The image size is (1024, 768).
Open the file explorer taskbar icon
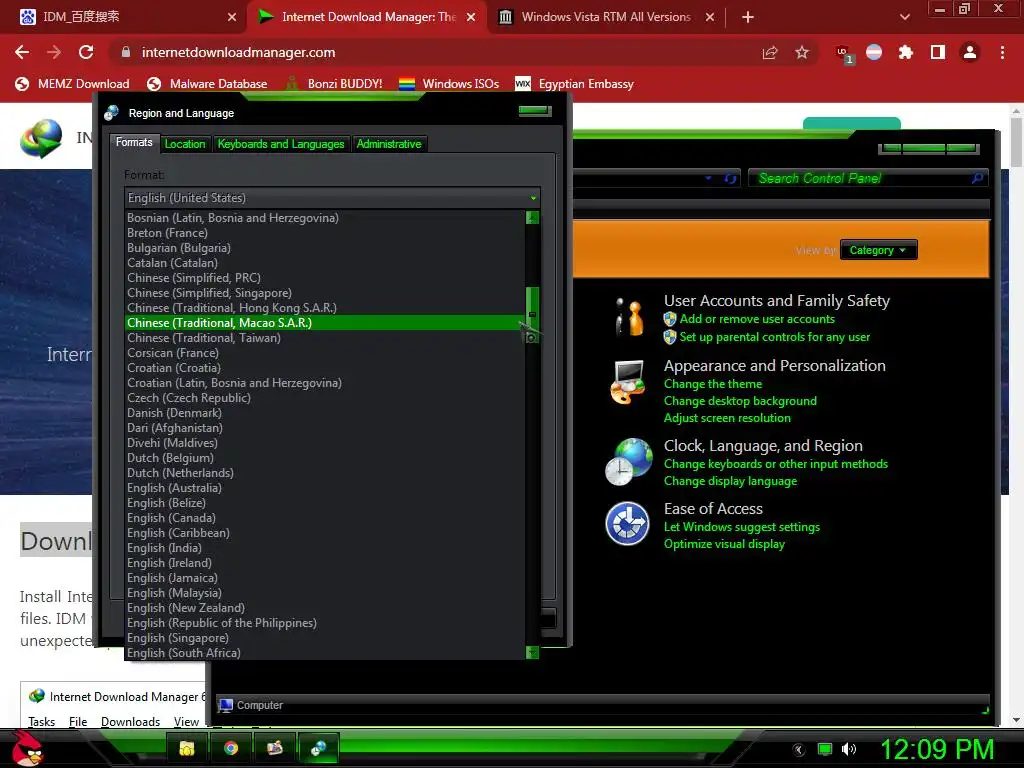point(187,748)
